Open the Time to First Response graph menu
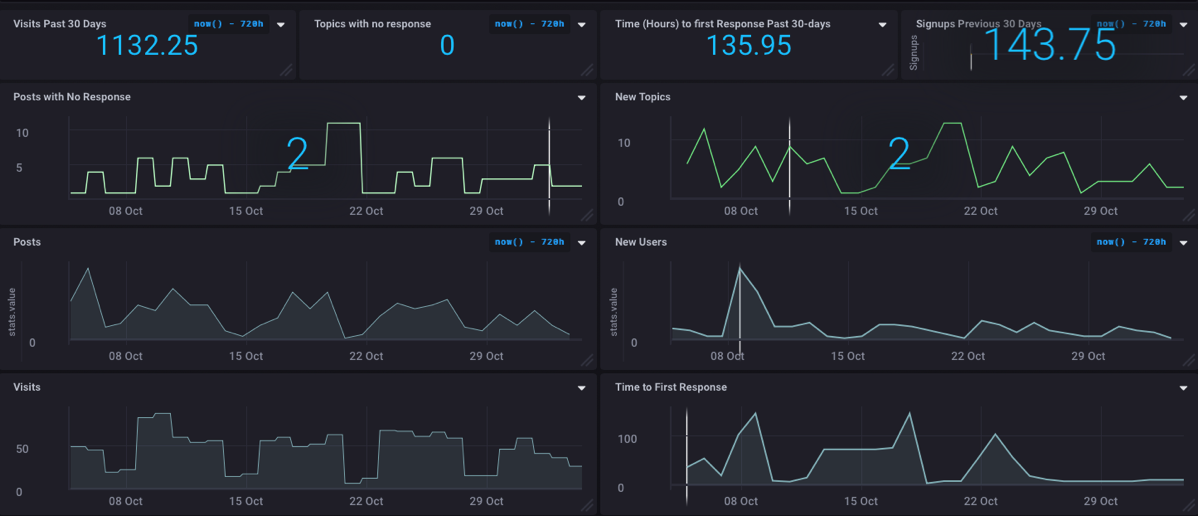Image resolution: width=1198 pixels, height=516 pixels. (x=1183, y=388)
